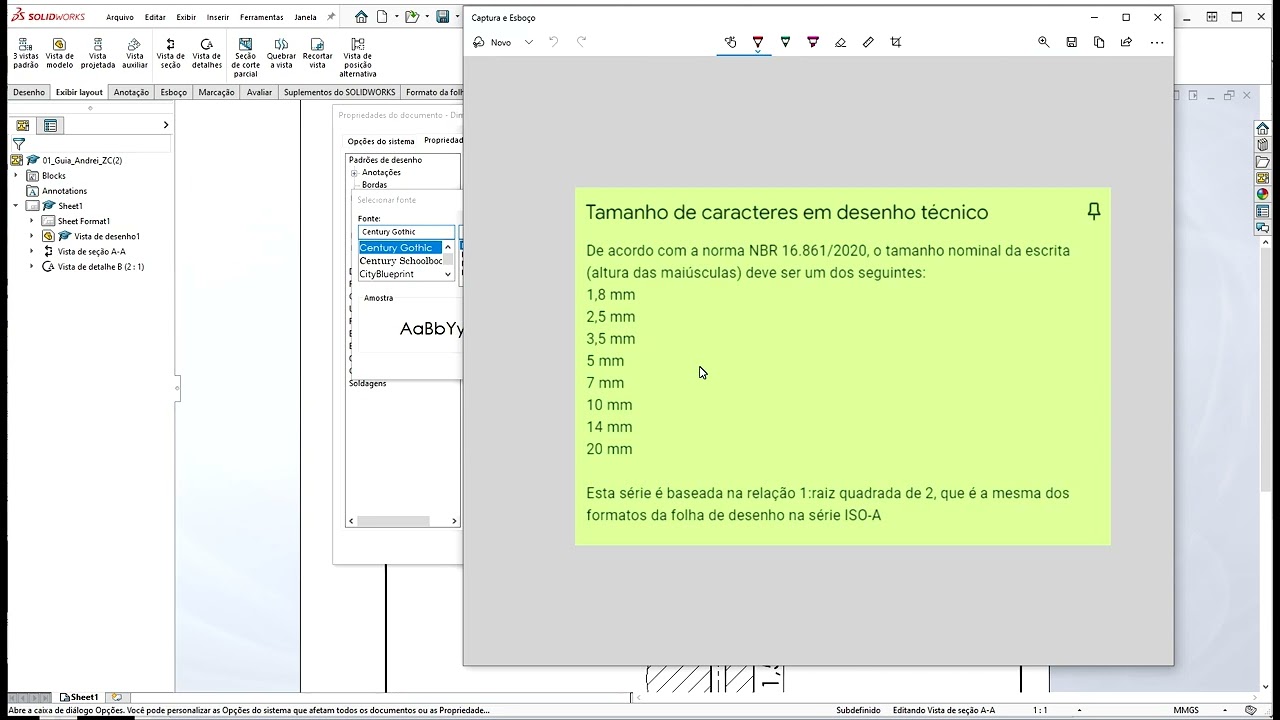Open the Suplementos do SOLIDWORKS tab

339,92
